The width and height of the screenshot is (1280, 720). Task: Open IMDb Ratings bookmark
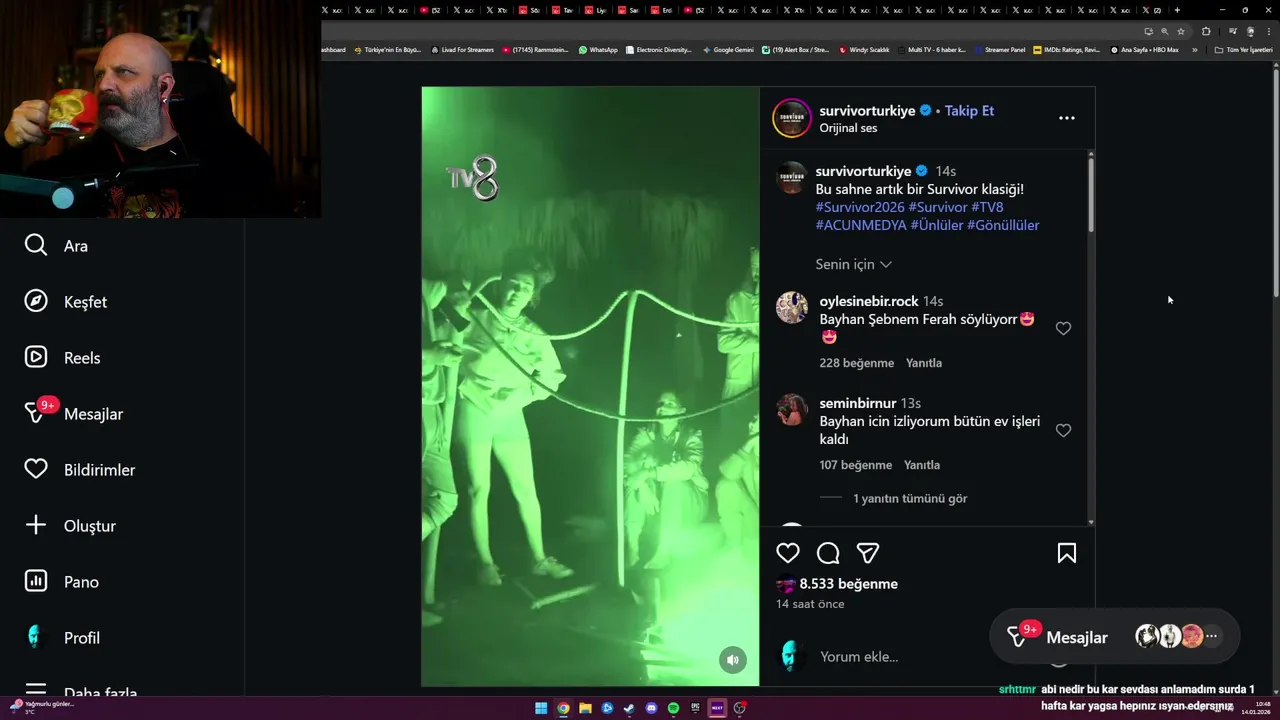pyautogui.click(x=1066, y=49)
